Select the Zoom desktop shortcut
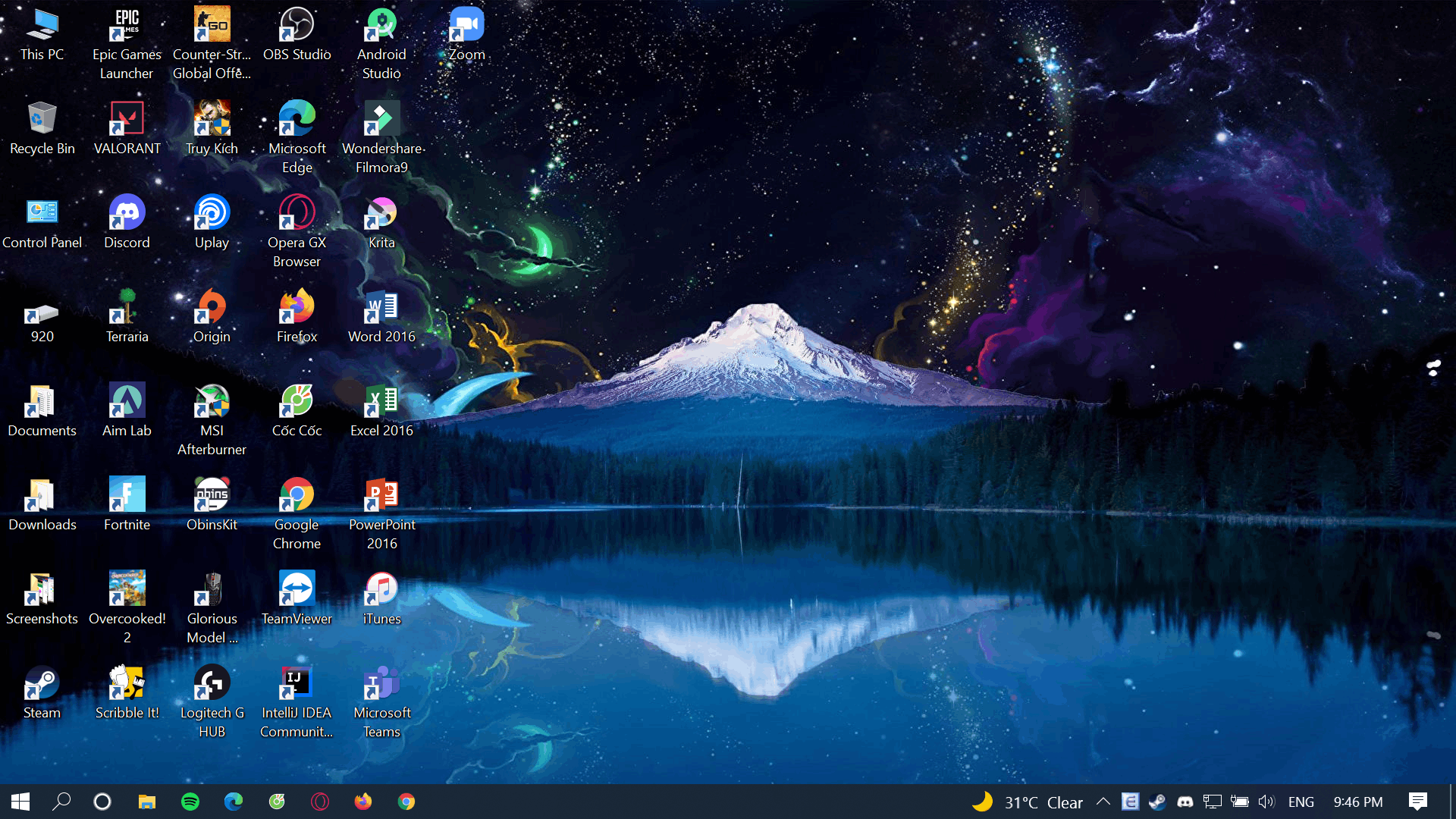This screenshot has width=1456, height=819. pyautogui.click(x=466, y=35)
